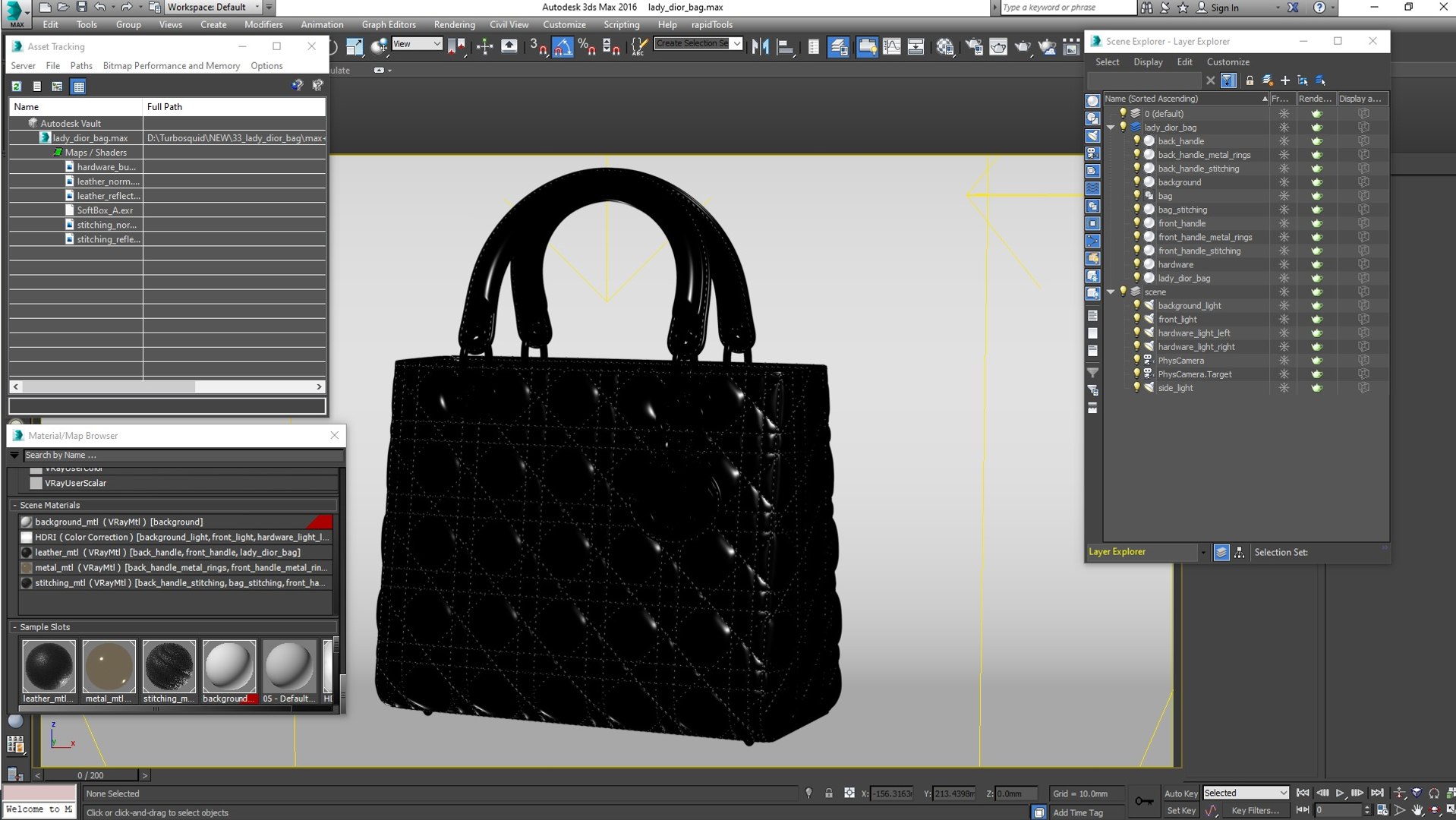Open Bitmap Performance and Memory menu
1456x820 pixels.
[172, 66]
